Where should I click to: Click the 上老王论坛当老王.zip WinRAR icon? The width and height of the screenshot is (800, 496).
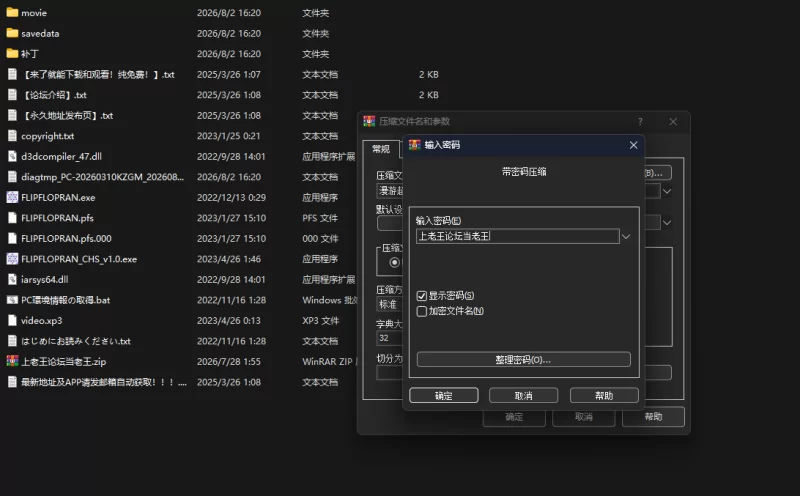[12, 361]
